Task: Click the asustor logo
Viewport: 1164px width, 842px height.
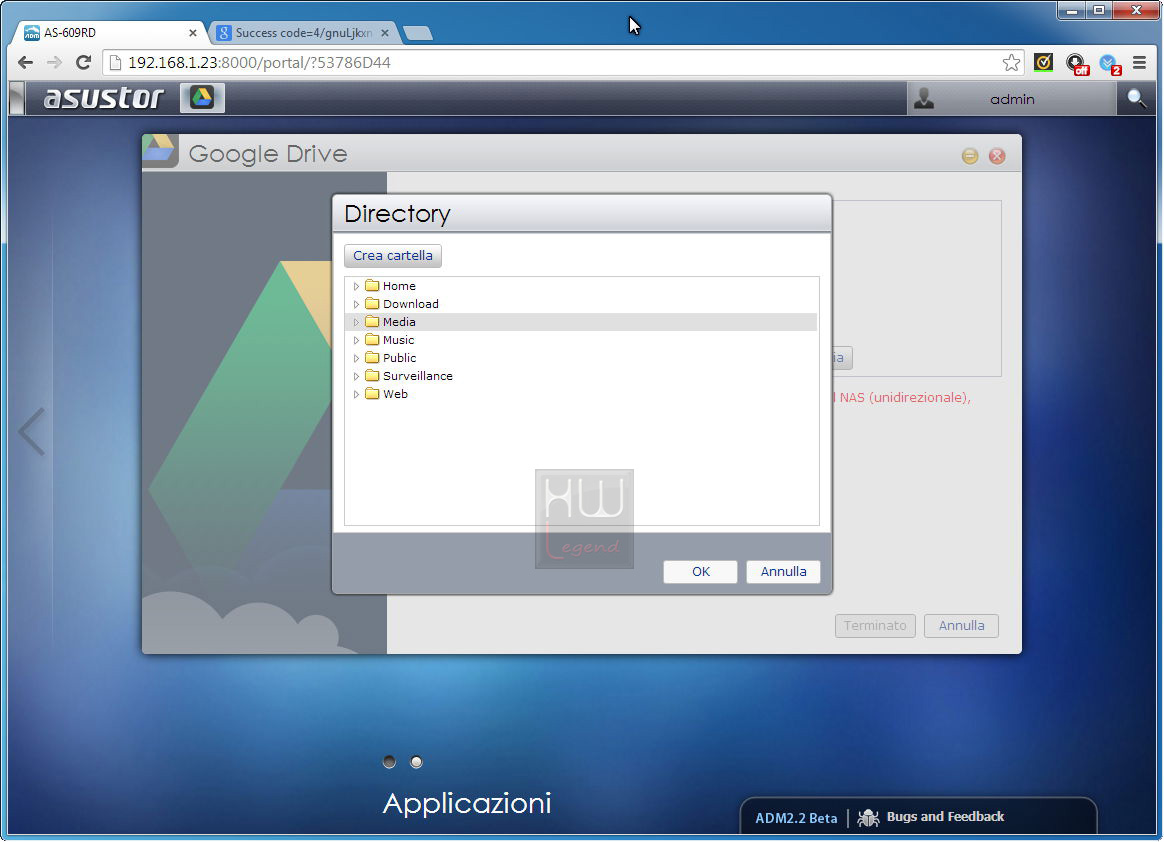Action: (103, 98)
